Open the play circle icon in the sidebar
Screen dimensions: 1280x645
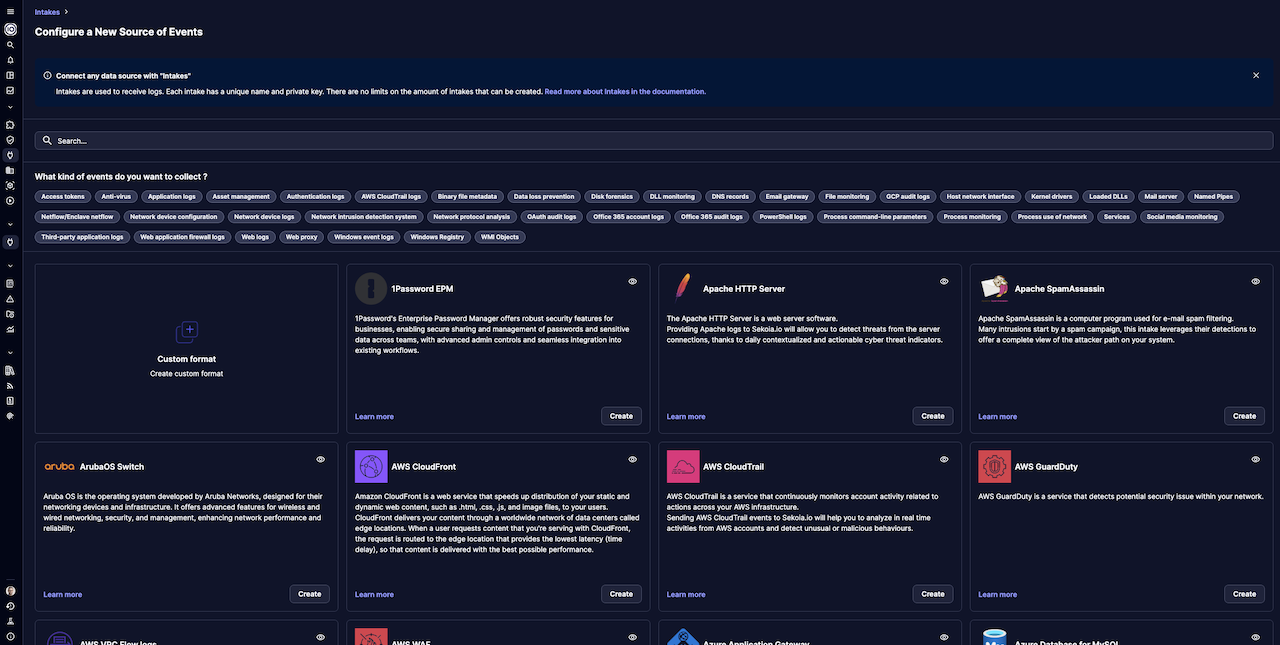(10, 201)
